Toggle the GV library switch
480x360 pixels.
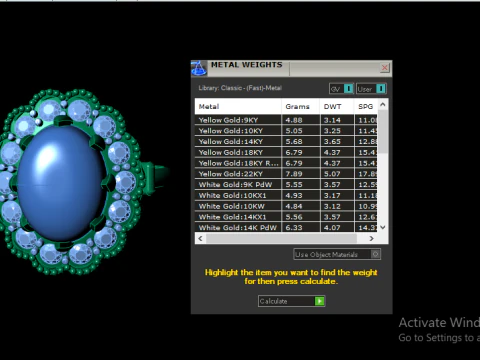[x=341, y=89]
